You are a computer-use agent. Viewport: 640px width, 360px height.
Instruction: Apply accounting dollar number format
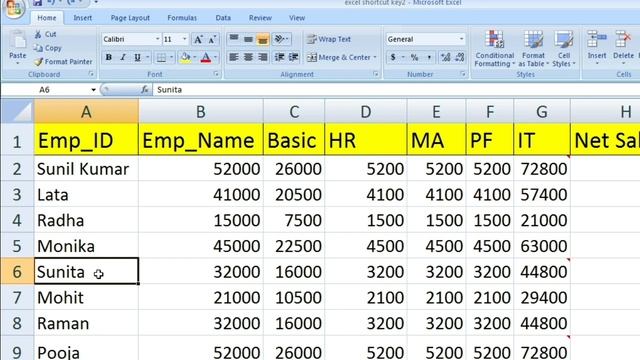click(x=393, y=57)
